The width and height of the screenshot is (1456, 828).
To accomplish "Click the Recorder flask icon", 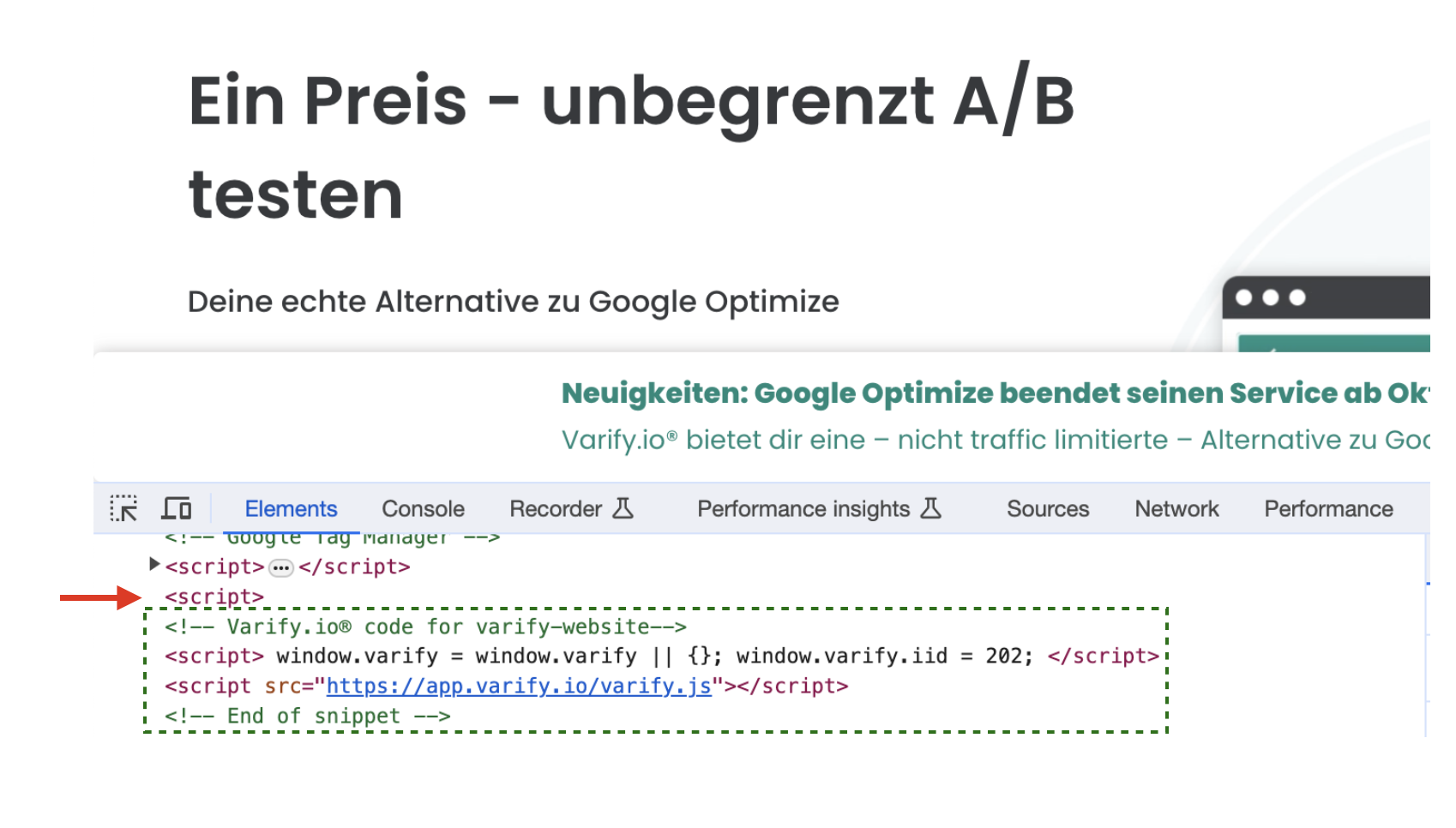I will pyautogui.click(x=623, y=508).
